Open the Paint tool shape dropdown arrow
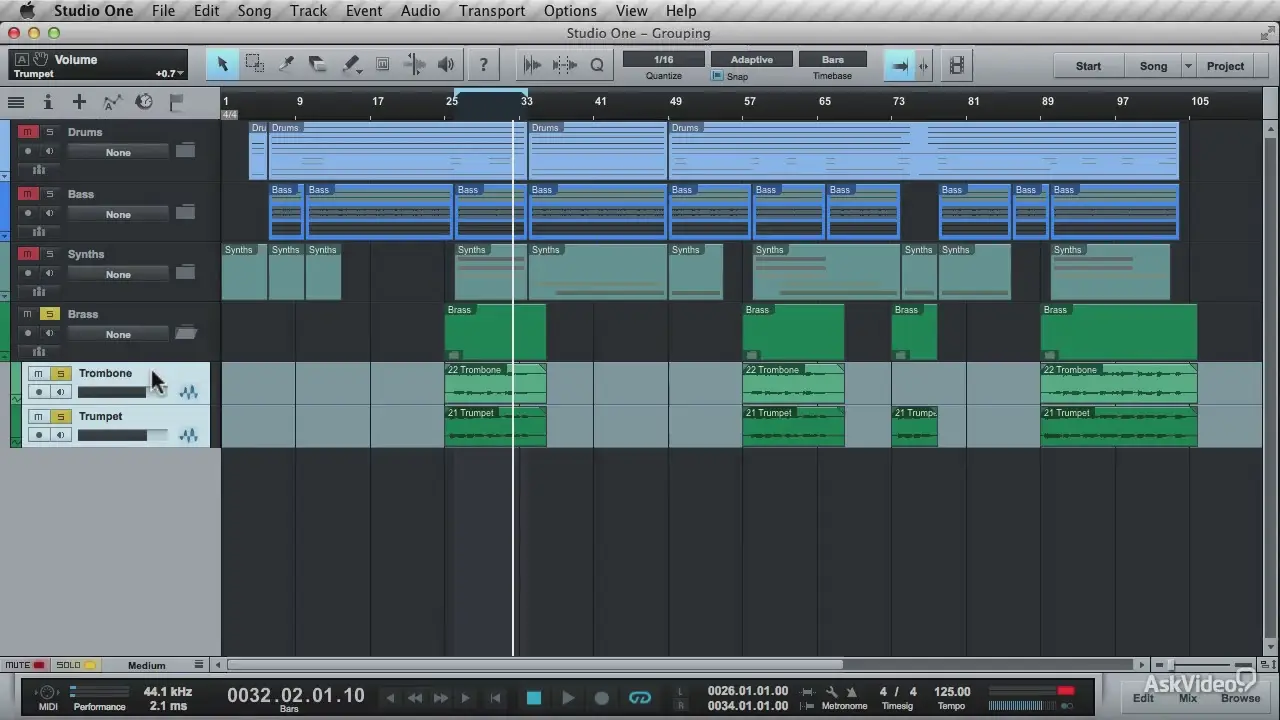 pos(358,72)
